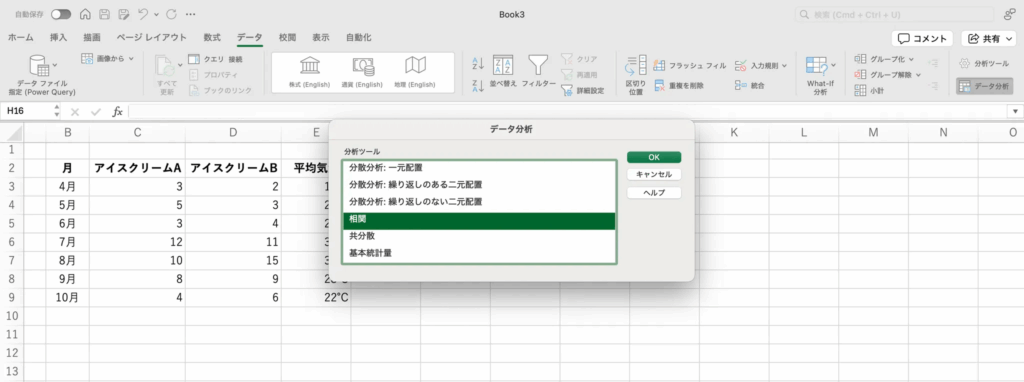Viewport: 1024px width, 382px height.
Task: Open the 画像から dropdown
Action: pyautogui.click(x=107, y=59)
